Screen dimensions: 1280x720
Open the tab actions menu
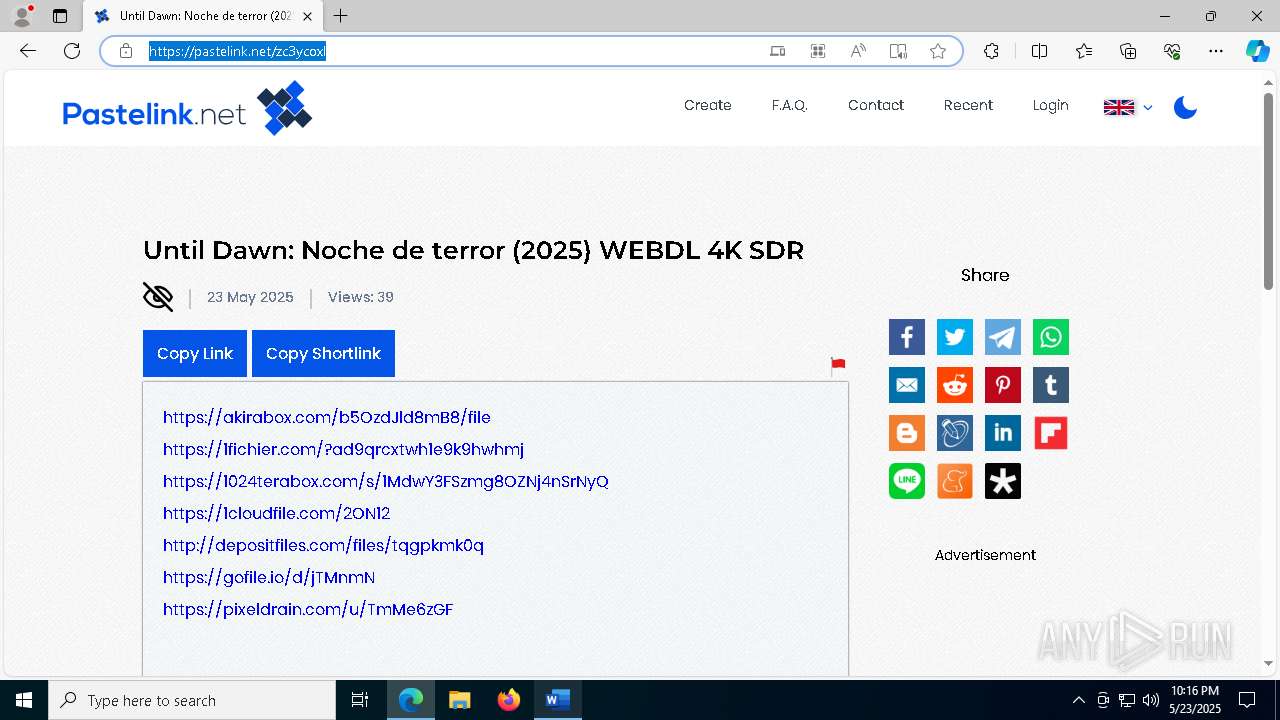[x=60, y=16]
